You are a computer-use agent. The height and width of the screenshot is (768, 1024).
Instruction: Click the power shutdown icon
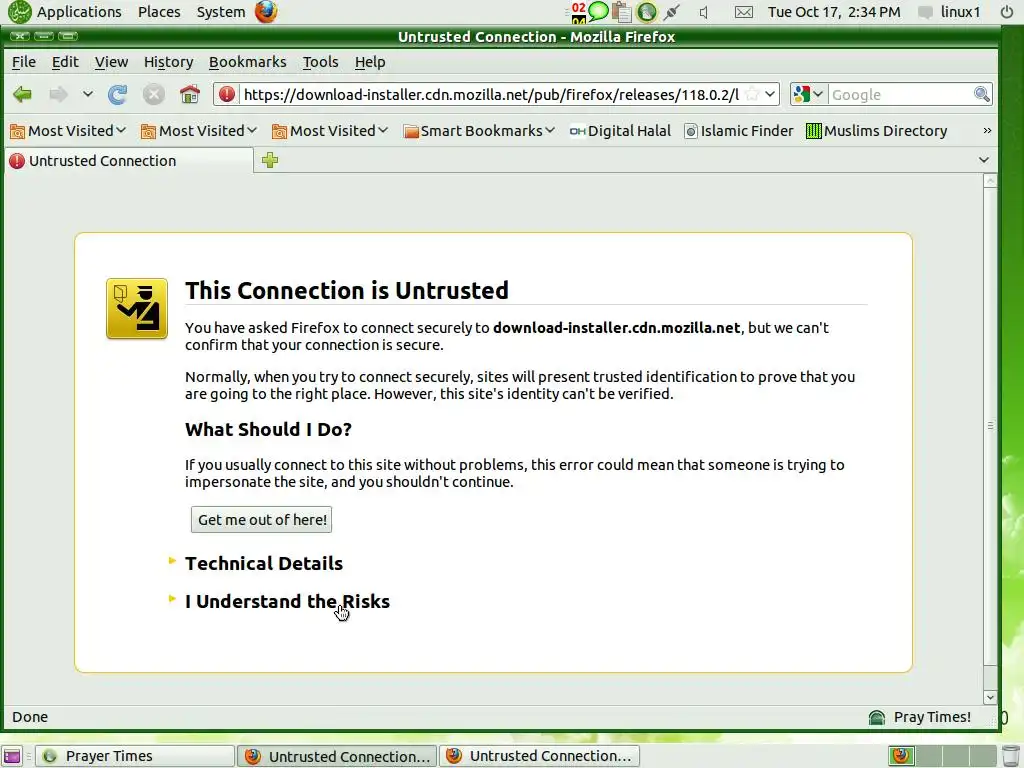pyautogui.click(x=1007, y=12)
